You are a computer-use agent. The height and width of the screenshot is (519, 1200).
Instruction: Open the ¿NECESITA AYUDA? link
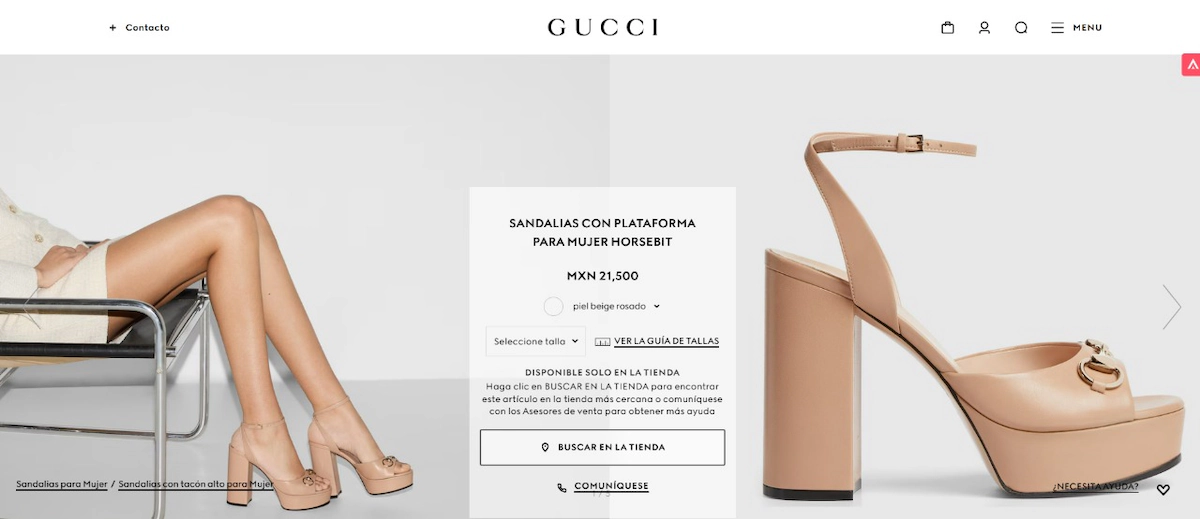[x=1095, y=487]
